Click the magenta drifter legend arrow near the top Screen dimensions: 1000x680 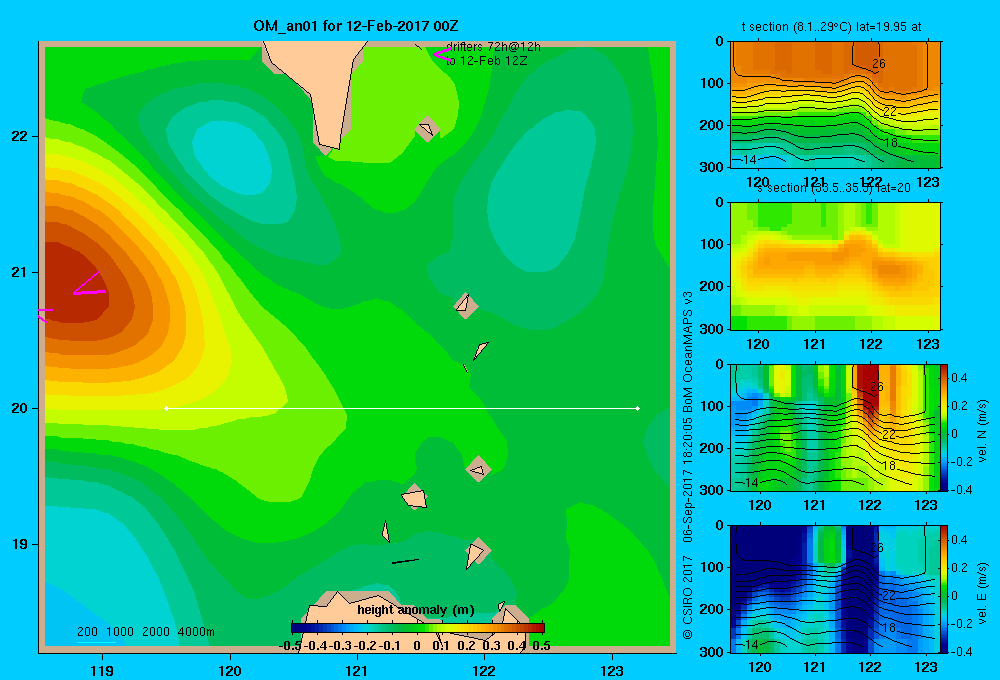(x=441, y=54)
